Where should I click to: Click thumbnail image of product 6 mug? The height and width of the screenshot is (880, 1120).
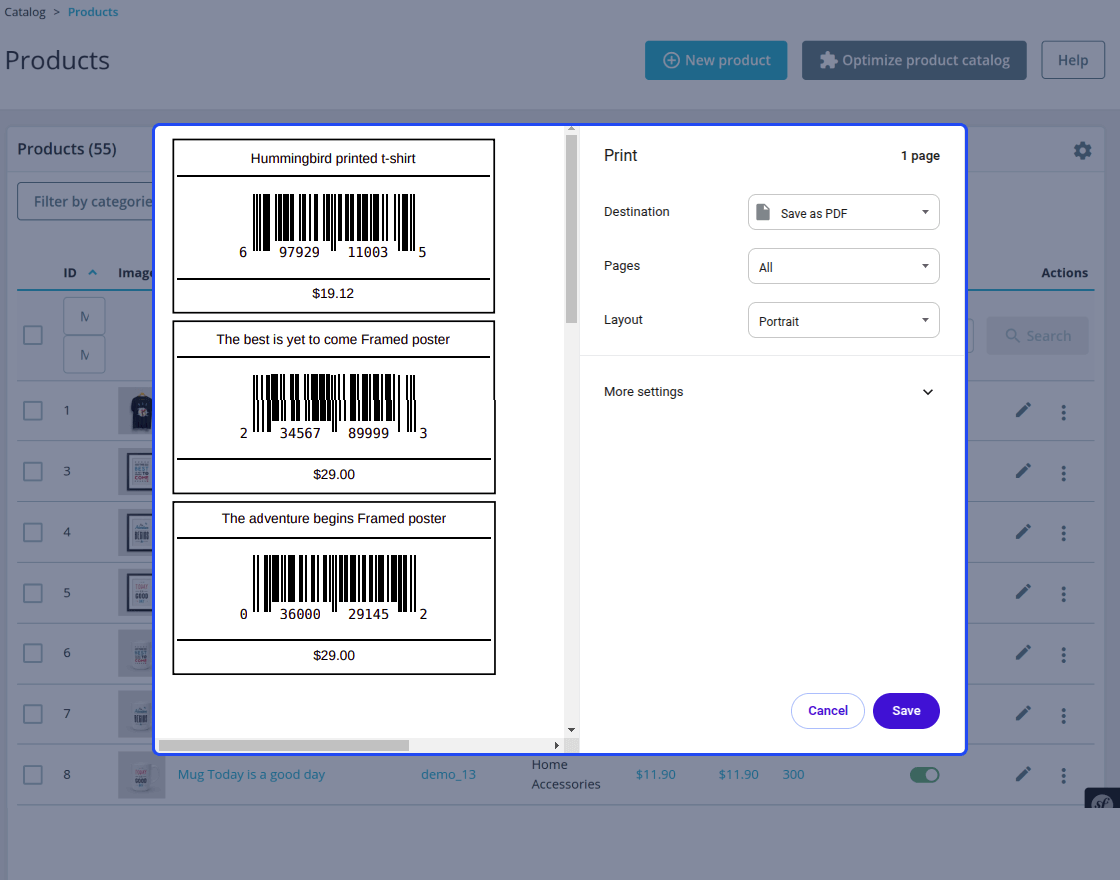(x=136, y=653)
